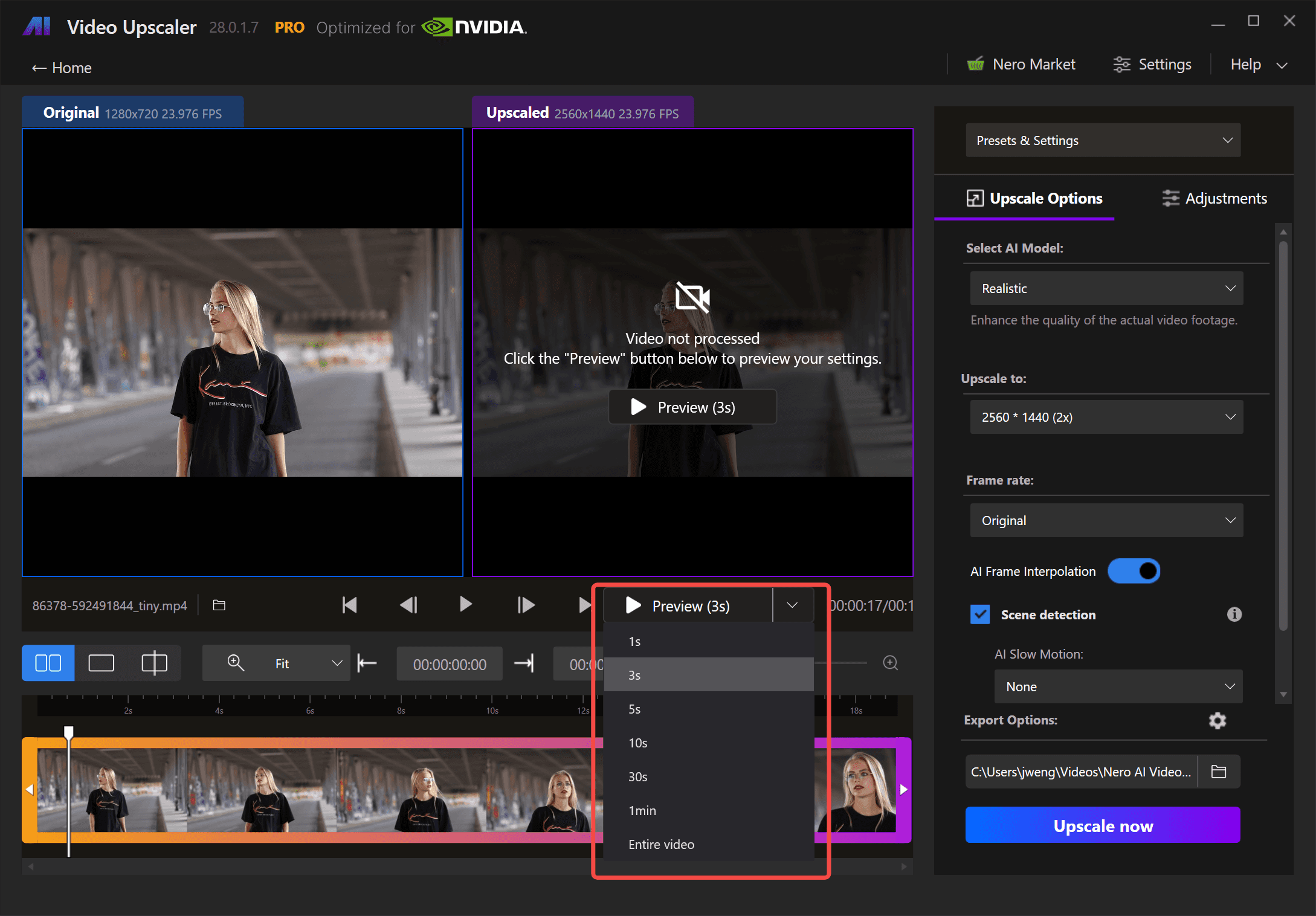The image size is (1316, 916).
Task: Toggle AI Frame Interpolation switch
Action: pyautogui.click(x=1134, y=571)
